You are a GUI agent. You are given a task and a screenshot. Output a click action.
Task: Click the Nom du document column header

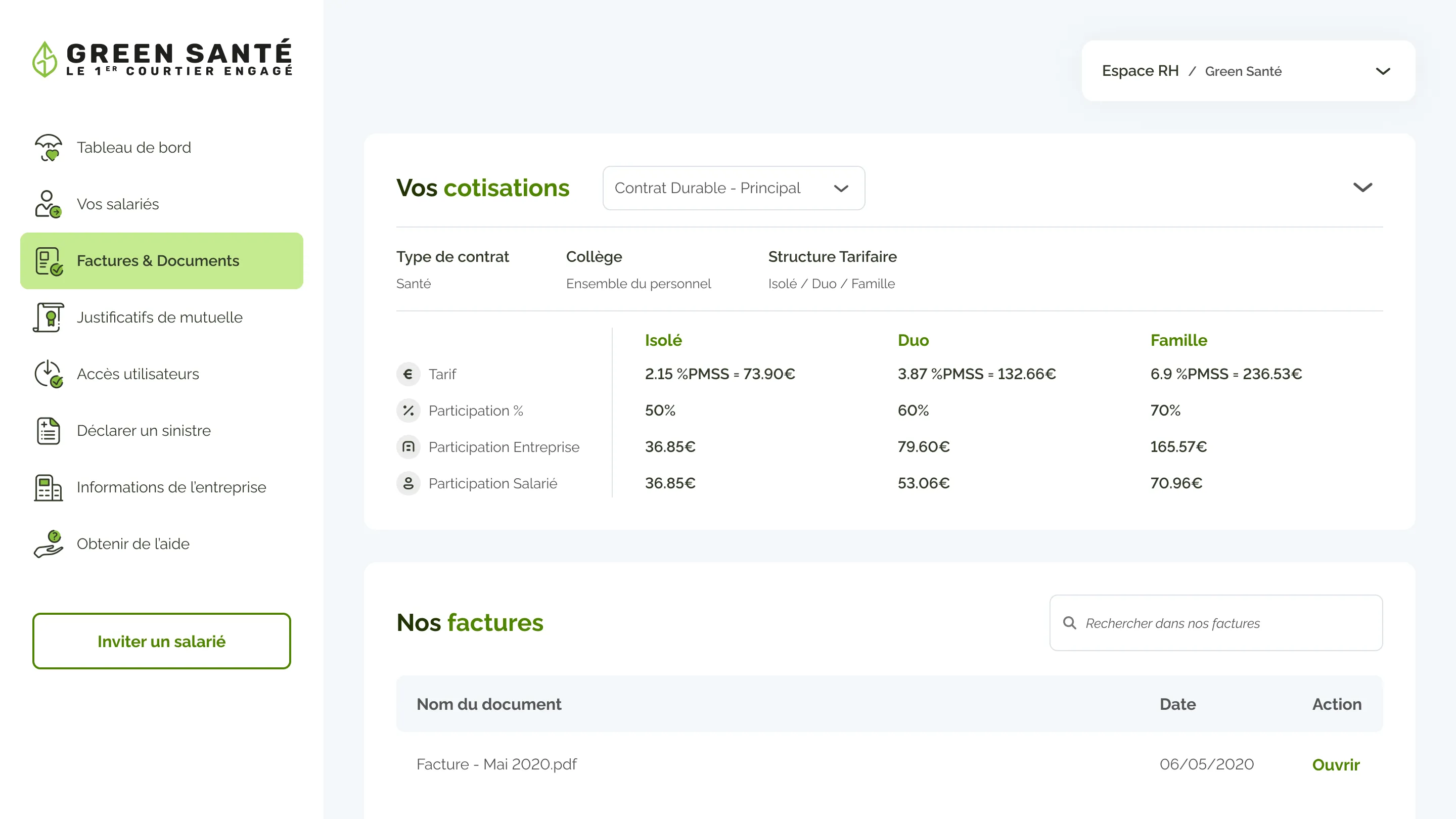coord(489,704)
